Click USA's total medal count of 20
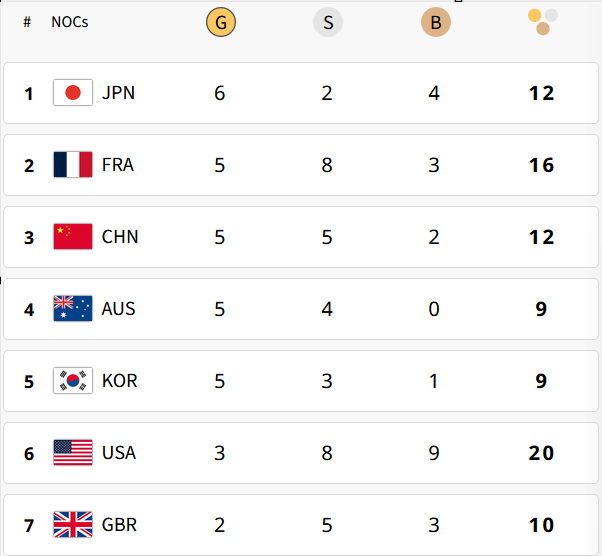Screen dimensions: 602x556 click(541, 453)
